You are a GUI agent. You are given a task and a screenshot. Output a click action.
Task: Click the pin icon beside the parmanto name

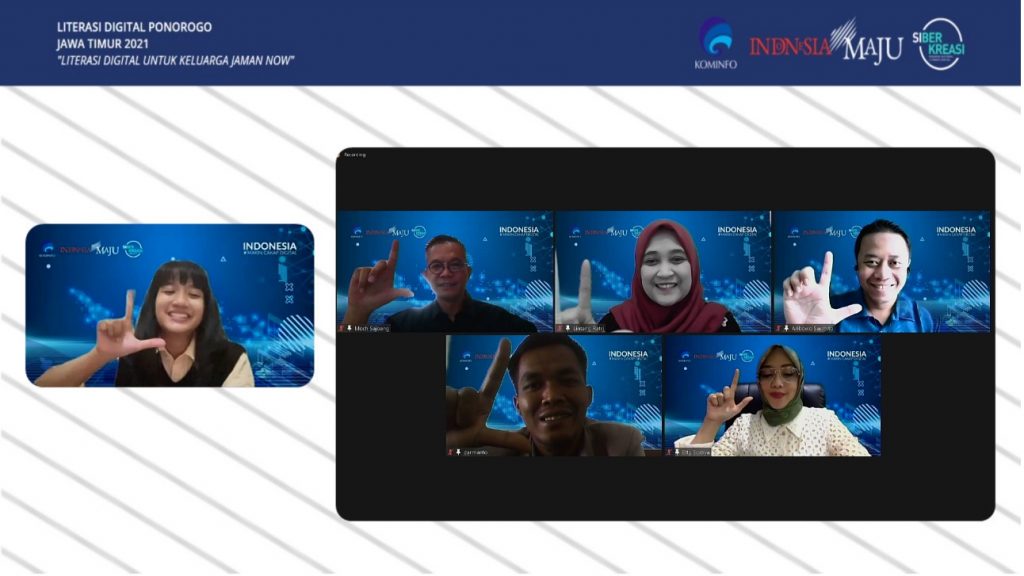459,452
